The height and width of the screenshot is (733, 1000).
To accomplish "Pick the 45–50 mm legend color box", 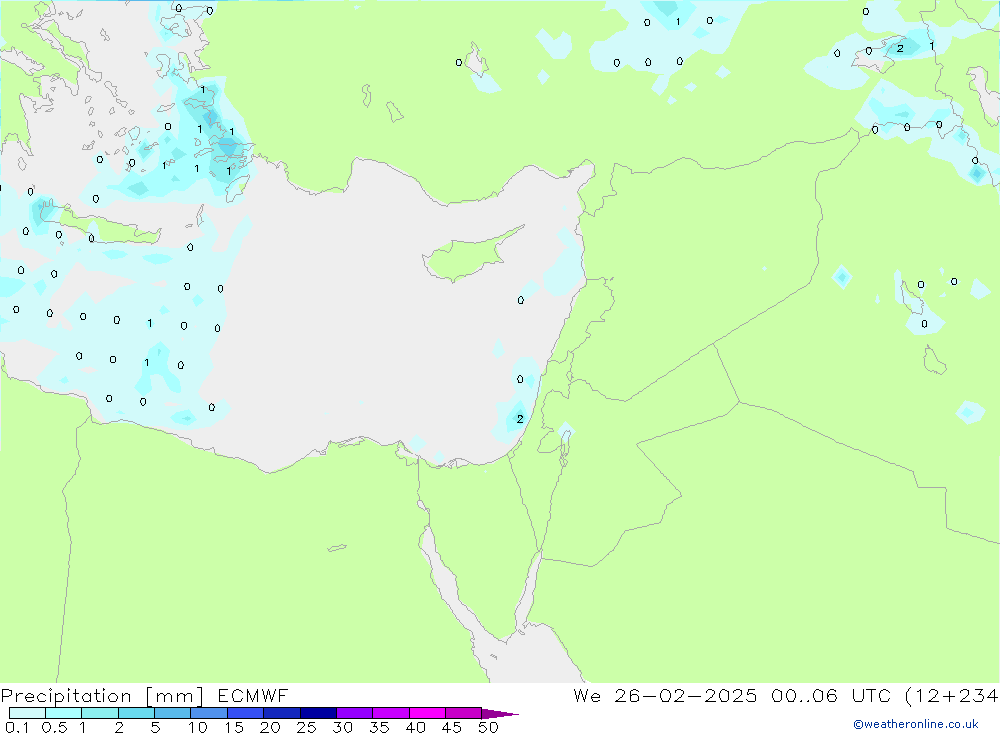I will [464, 713].
